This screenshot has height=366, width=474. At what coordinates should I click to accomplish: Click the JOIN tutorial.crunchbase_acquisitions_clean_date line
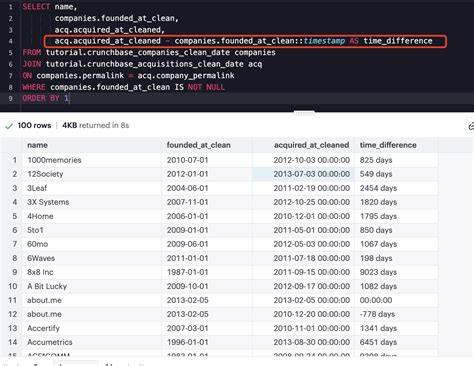click(142, 64)
